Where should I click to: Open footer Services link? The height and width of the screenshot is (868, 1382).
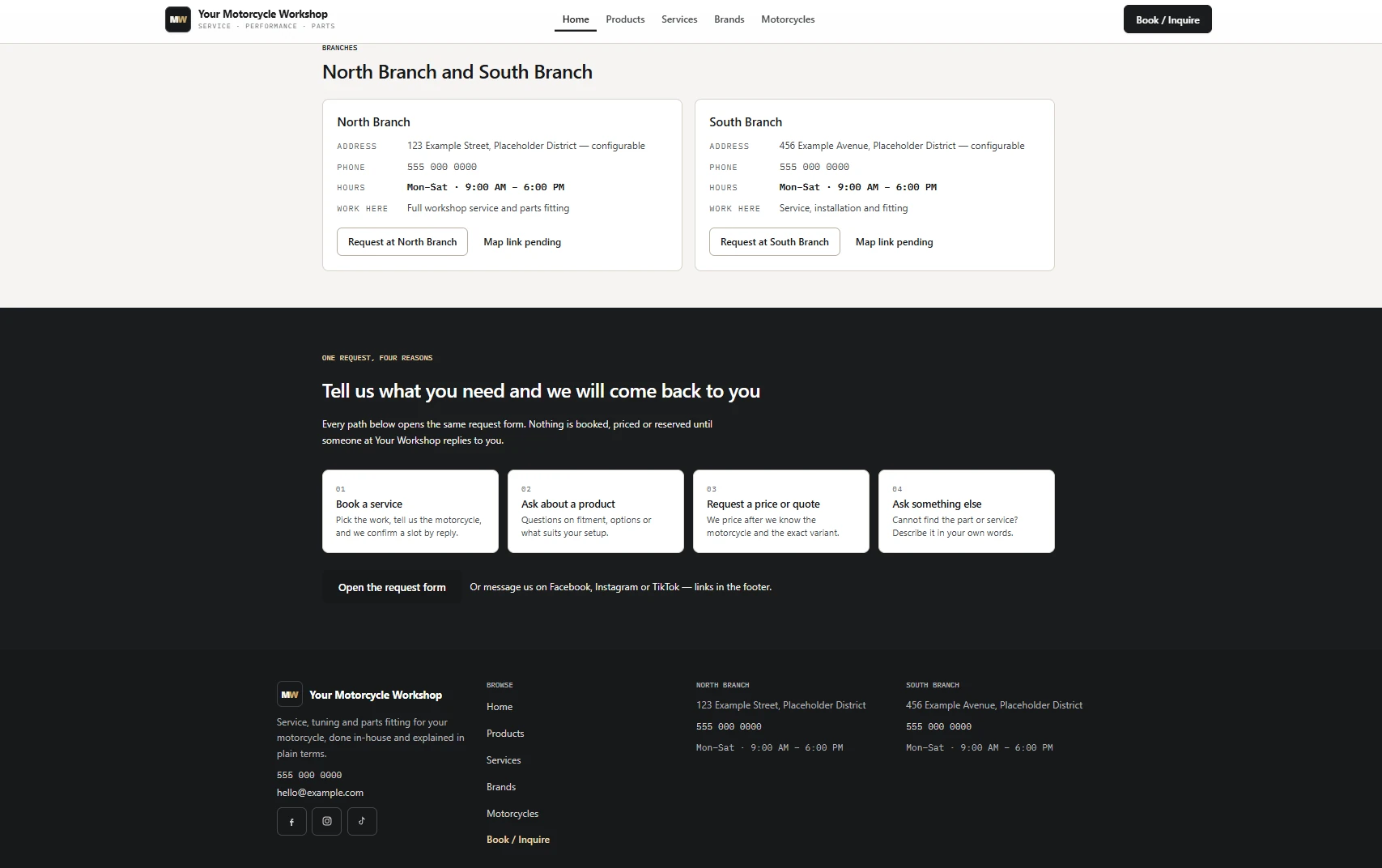(x=504, y=760)
